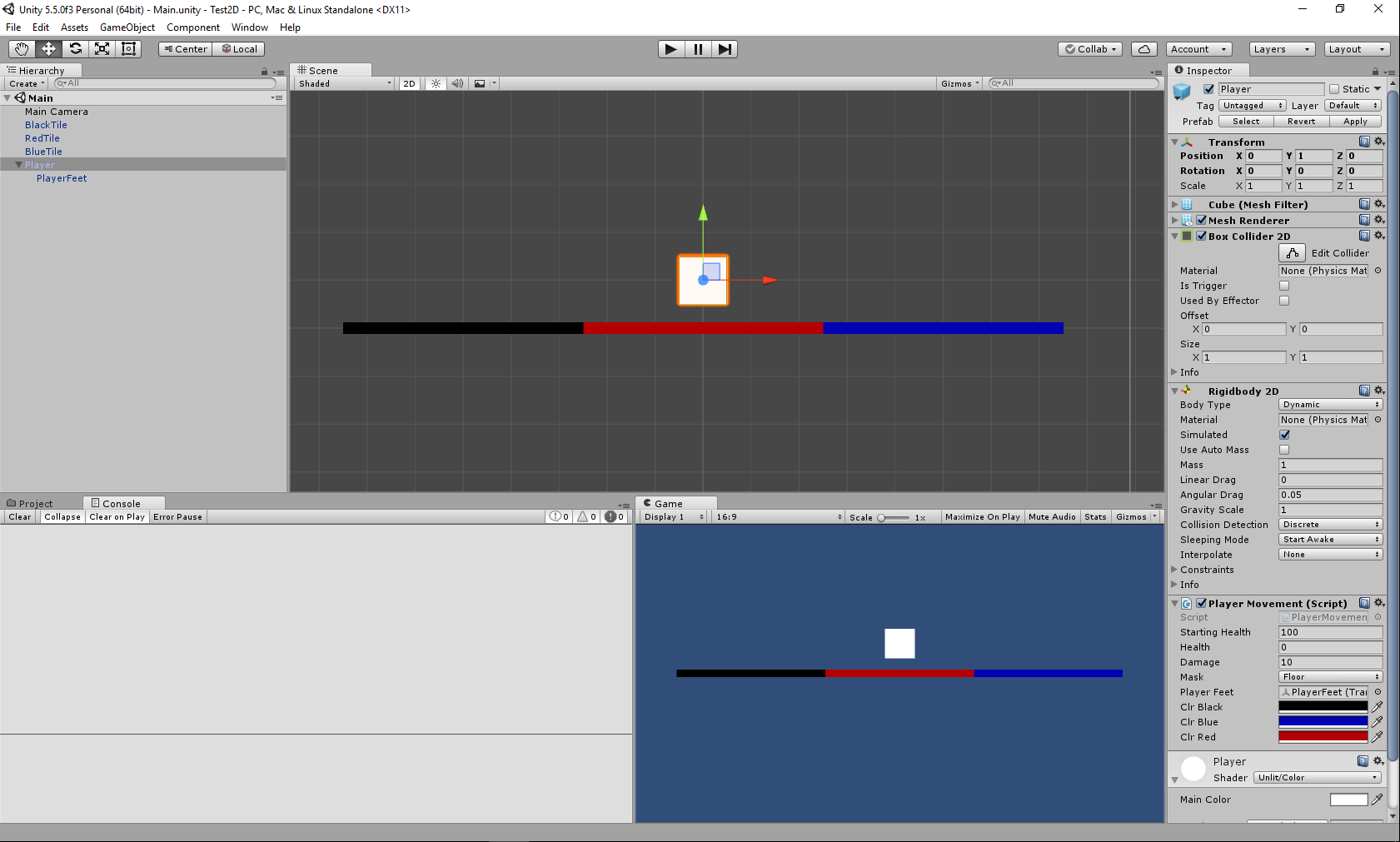Select the Rect transform tool
1400x842 pixels.
[127, 48]
